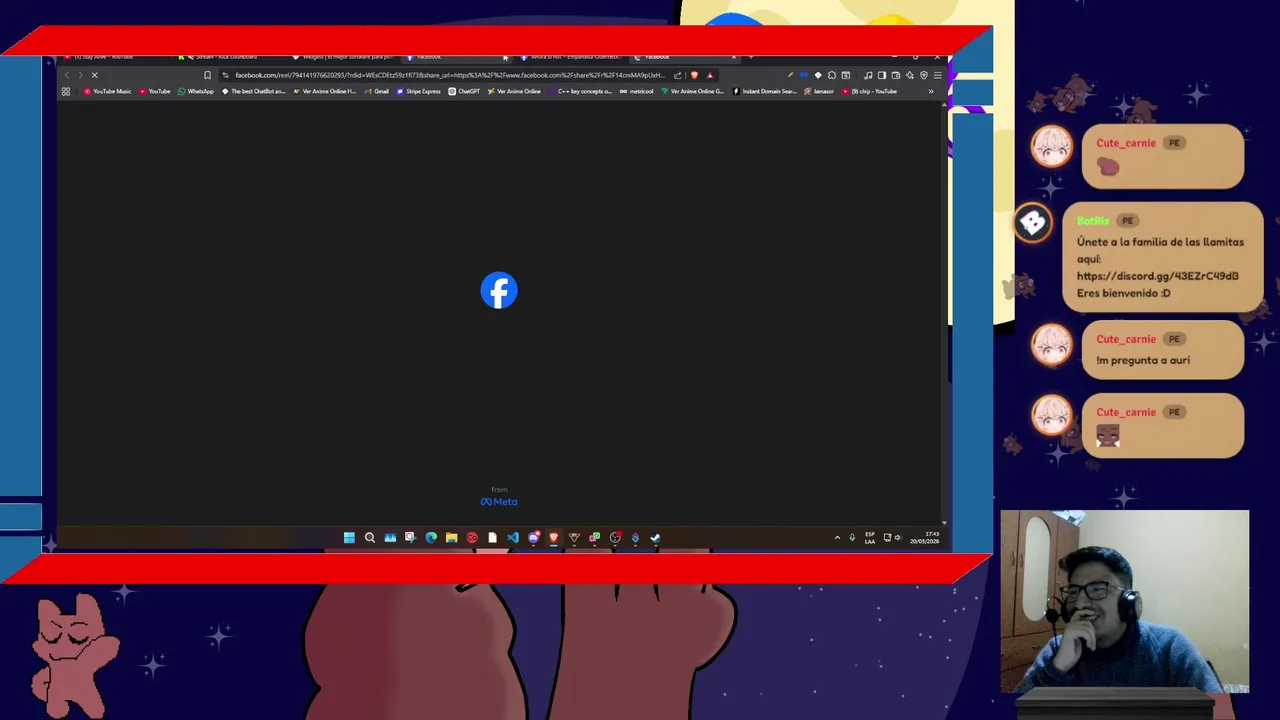
Task: Click the Facebook logo in page center
Action: [x=499, y=291]
